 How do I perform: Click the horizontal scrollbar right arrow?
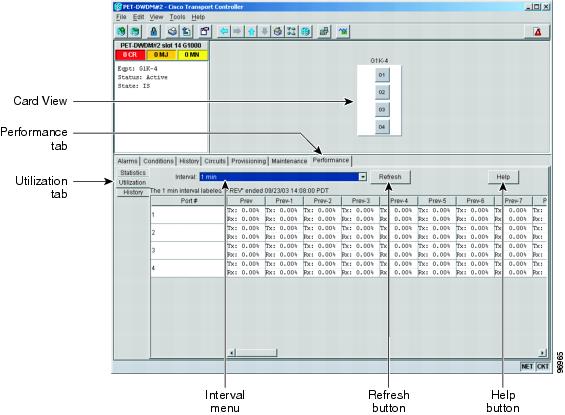tap(542, 352)
